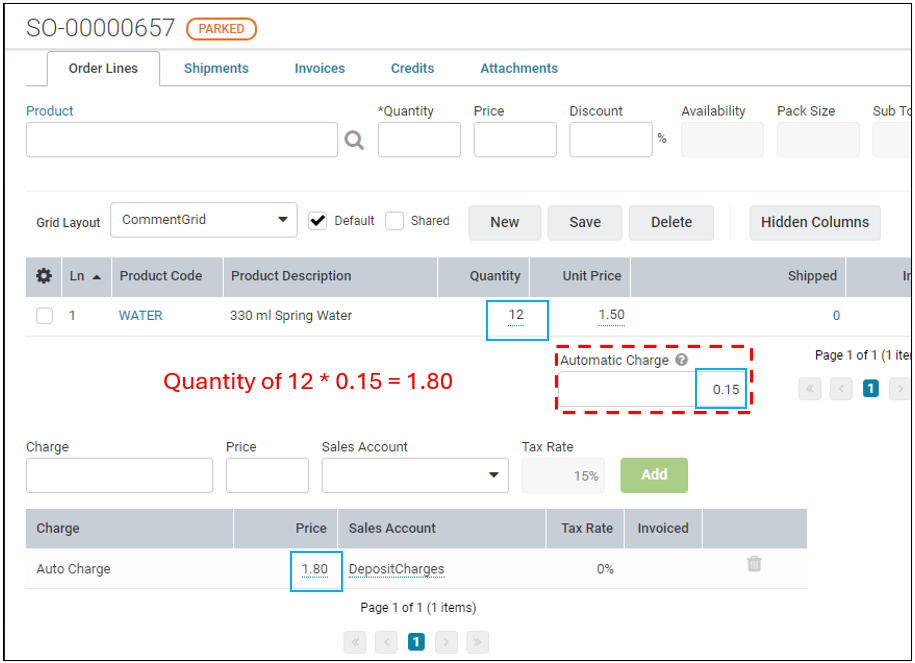Click the last-page arrow below the charges grid
915x663 pixels.
(x=478, y=642)
